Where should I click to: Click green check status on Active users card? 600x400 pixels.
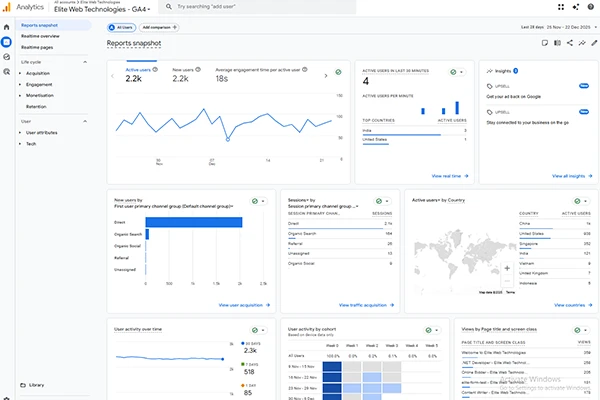(x=339, y=72)
